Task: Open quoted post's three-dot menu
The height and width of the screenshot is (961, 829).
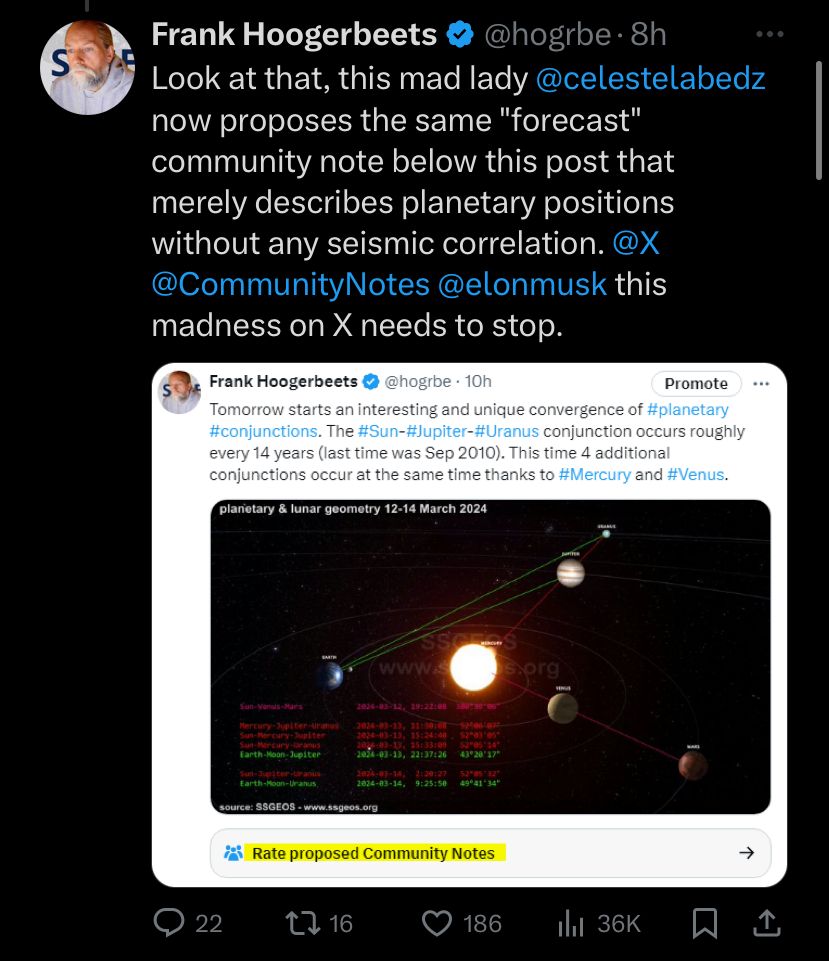Action: pos(761,384)
